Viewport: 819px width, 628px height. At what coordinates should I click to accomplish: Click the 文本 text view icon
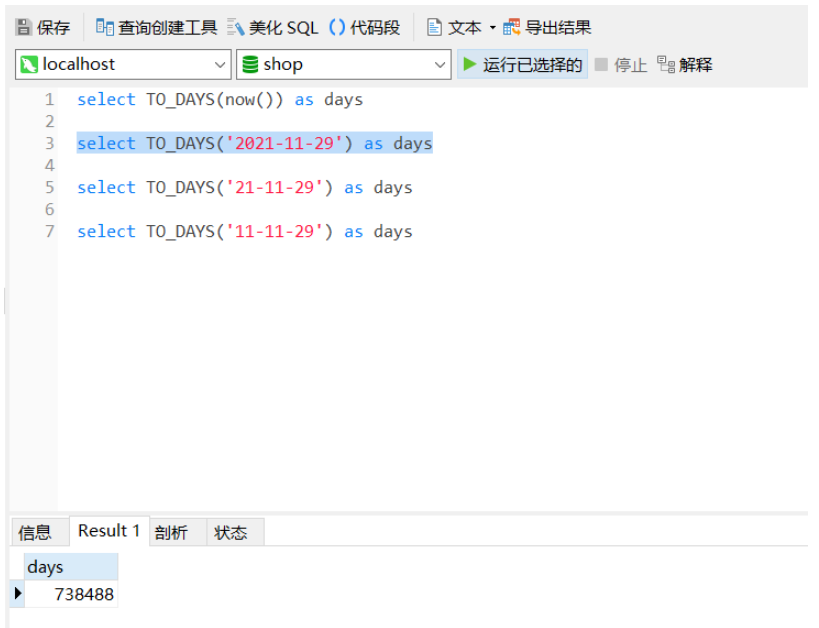click(x=435, y=27)
